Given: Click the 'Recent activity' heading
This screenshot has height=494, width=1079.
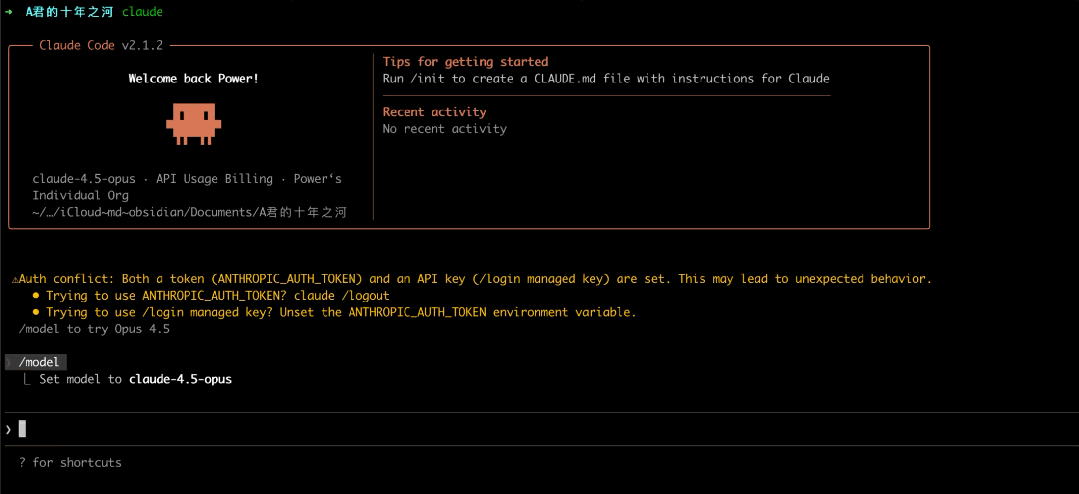Looking at the screenshot, I should pyautogui.click(x=434, y=112).
